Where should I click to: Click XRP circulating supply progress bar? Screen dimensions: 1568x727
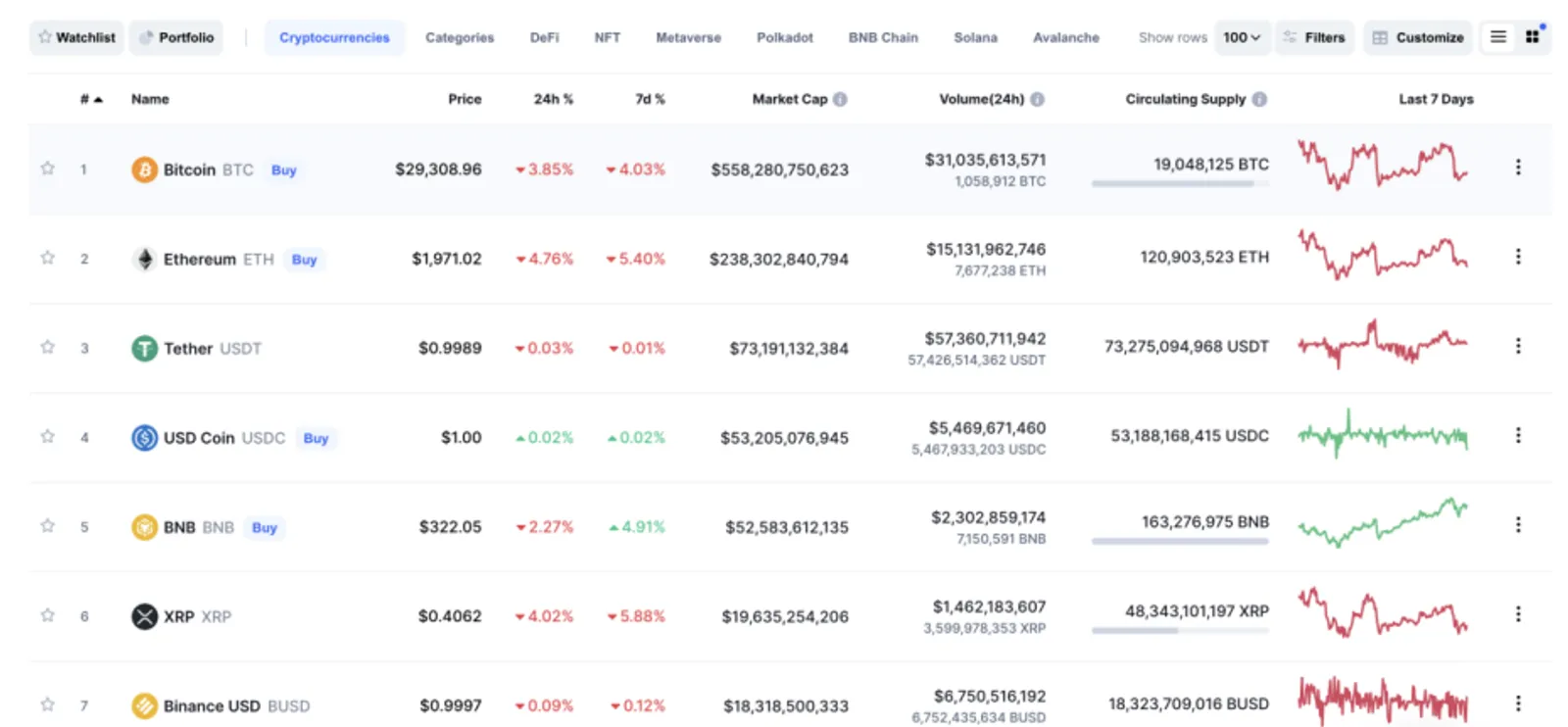pos(1180,630)
